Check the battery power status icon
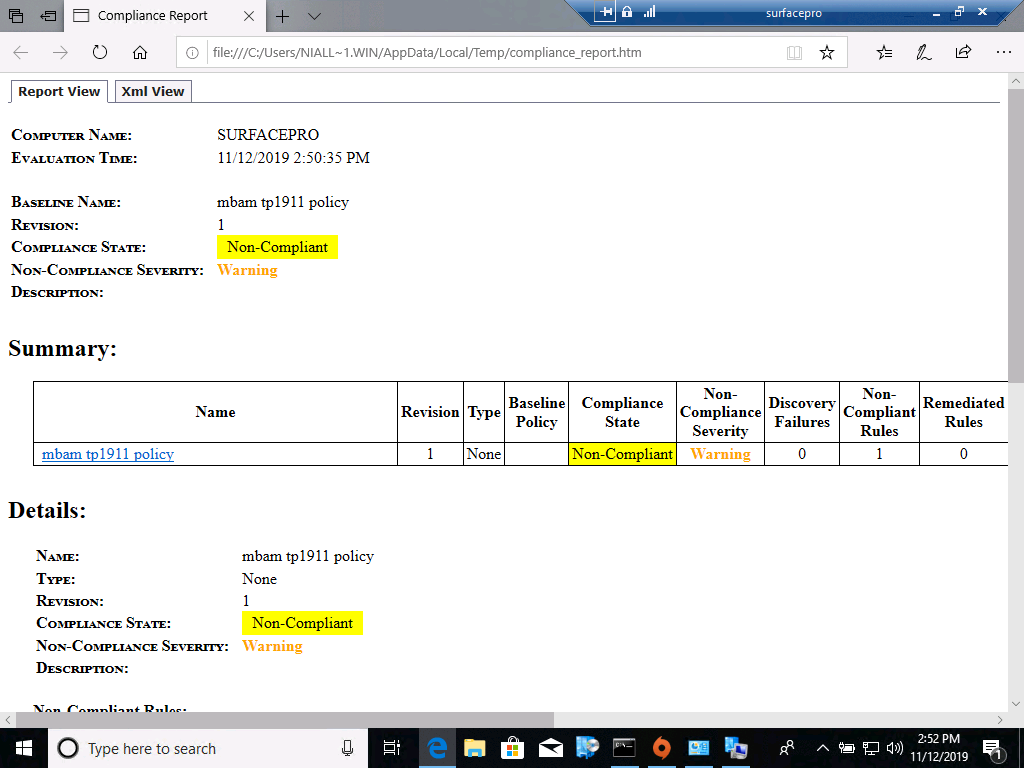 [847, 748]
